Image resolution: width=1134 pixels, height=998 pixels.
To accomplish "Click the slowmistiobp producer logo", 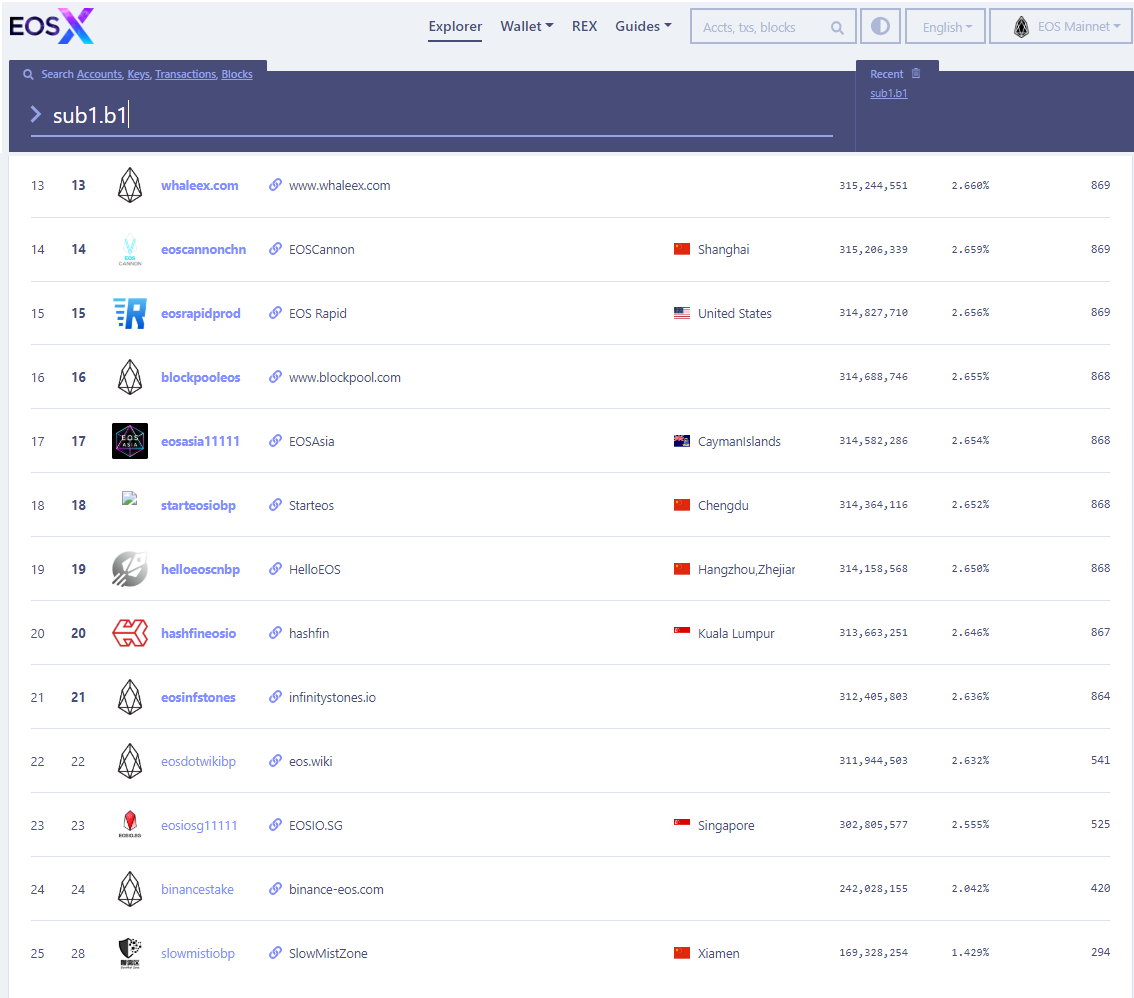I will coord(130,953).
